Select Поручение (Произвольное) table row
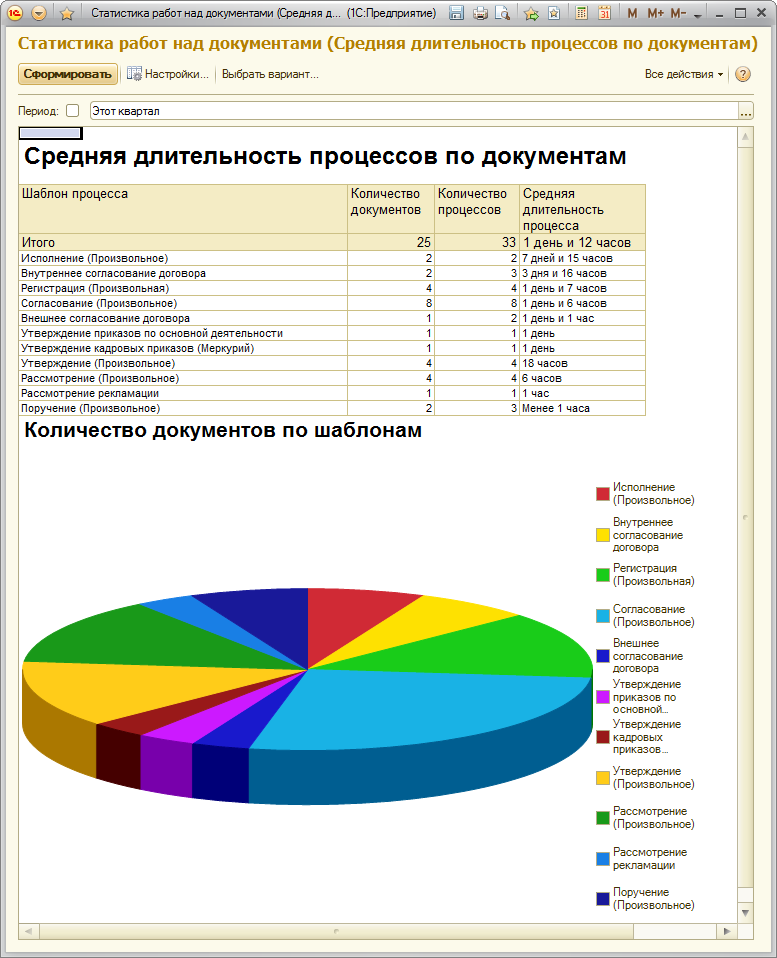 point(332,408)
